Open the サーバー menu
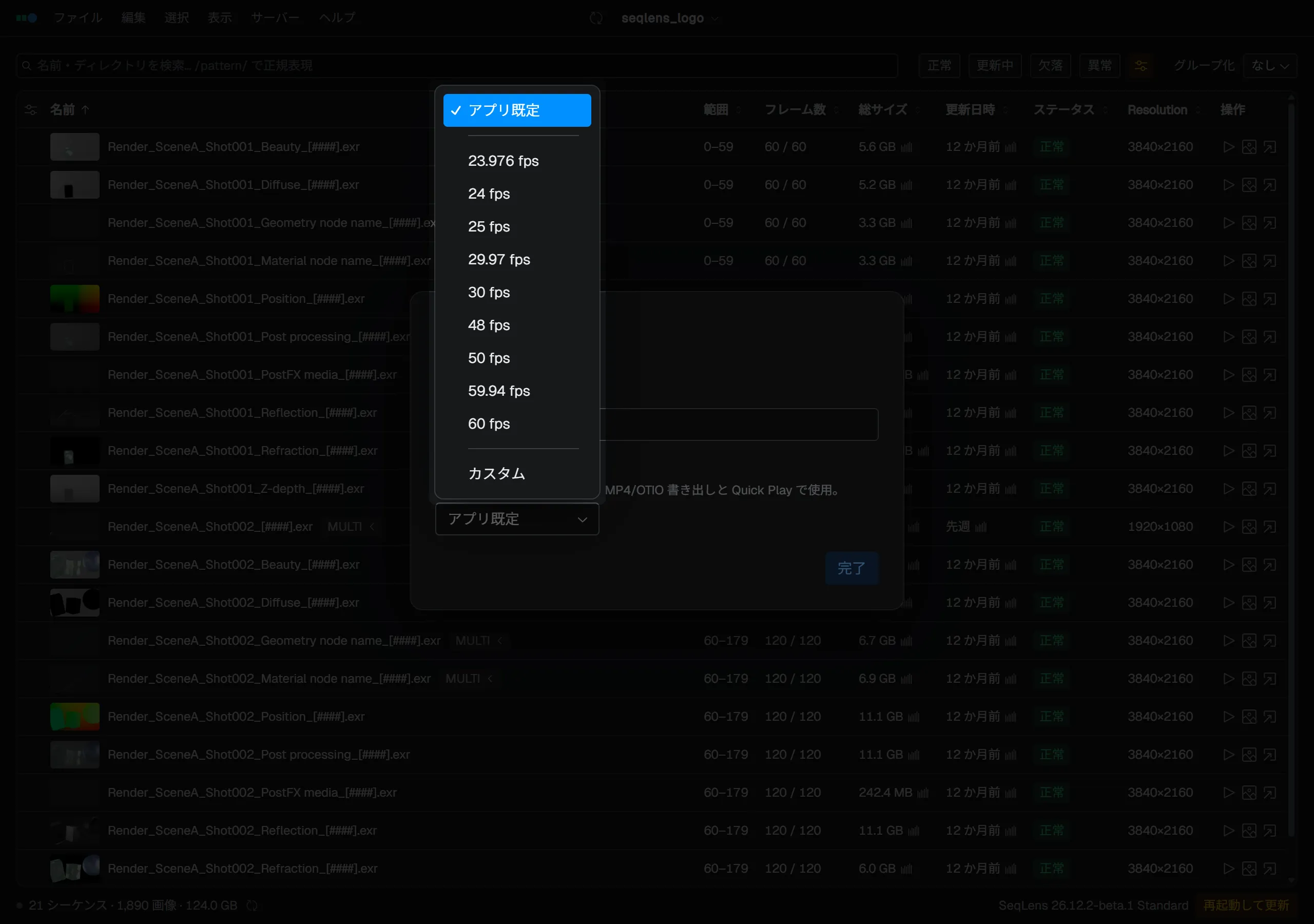 (275, 18)
